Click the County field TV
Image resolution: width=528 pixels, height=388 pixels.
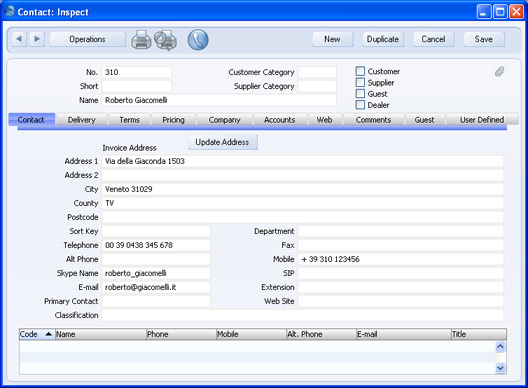302,203
